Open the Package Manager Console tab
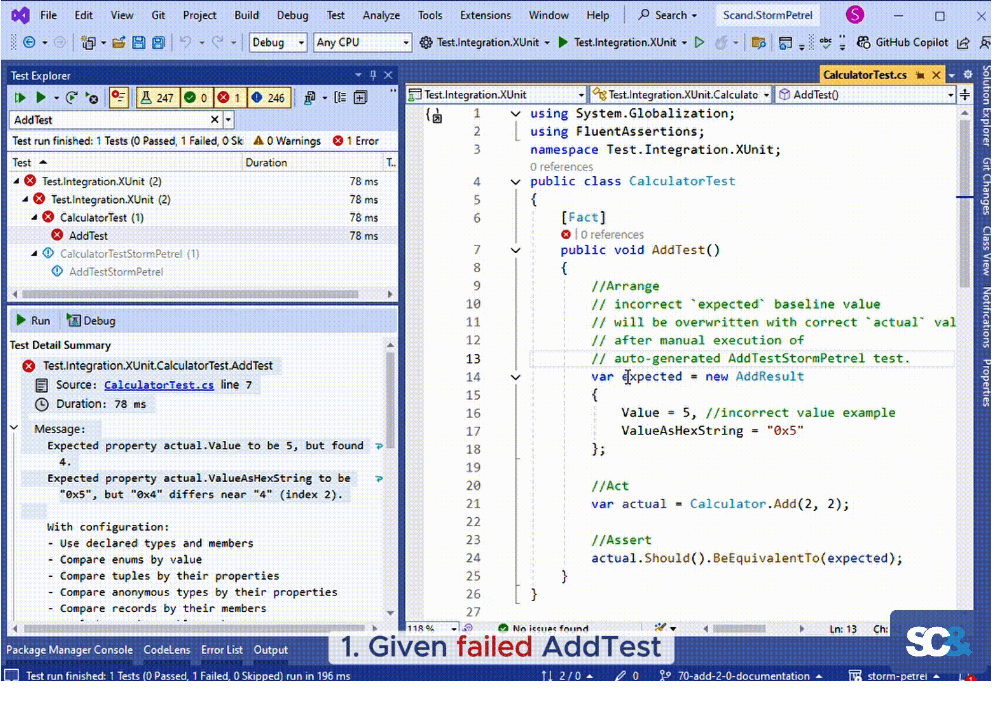The height and width of the screenshot is (705, 995). pos(70,650)
